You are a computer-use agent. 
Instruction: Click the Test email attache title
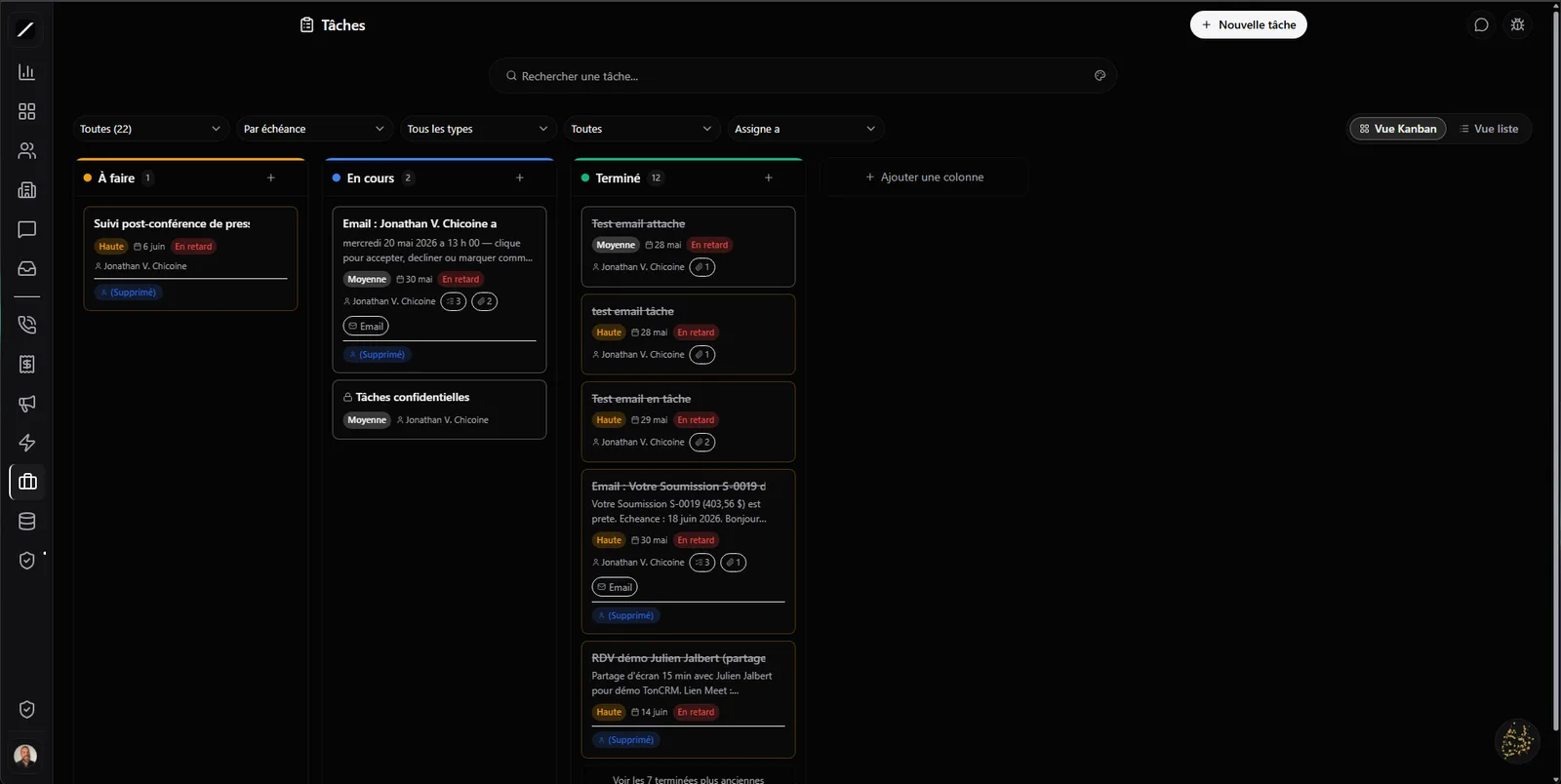pos(638,224)
